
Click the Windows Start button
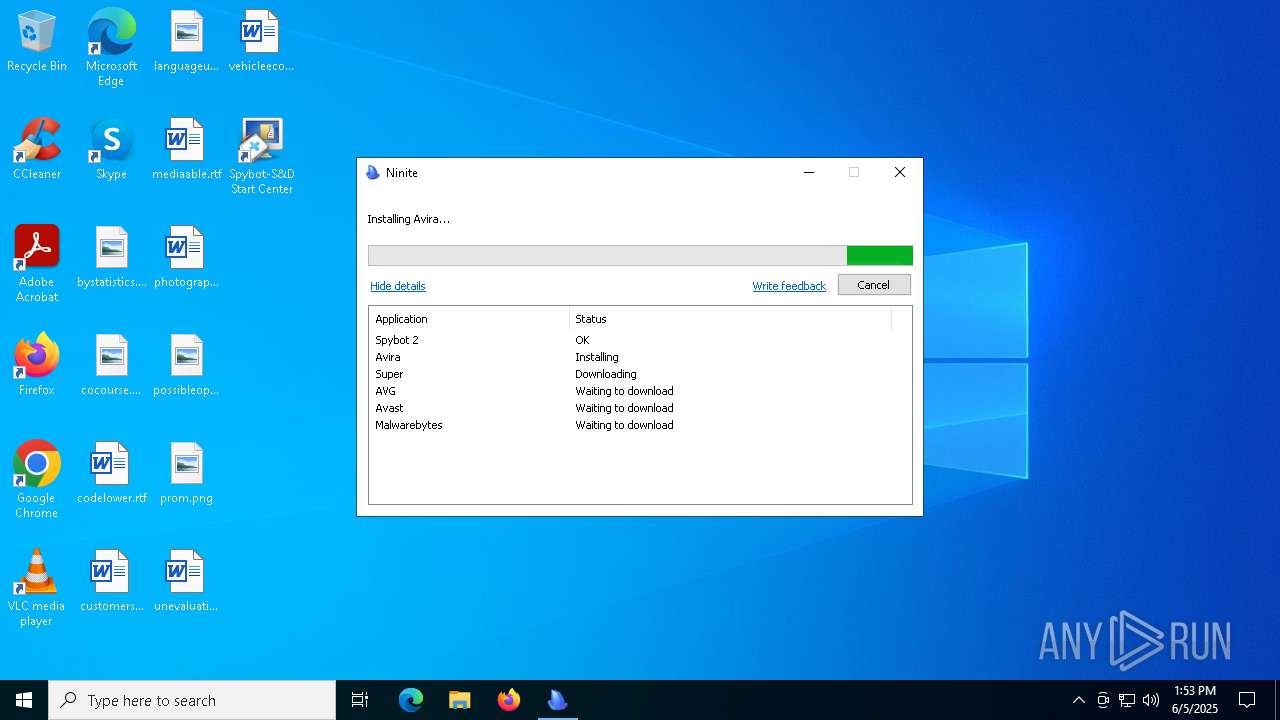pos(24,700)
